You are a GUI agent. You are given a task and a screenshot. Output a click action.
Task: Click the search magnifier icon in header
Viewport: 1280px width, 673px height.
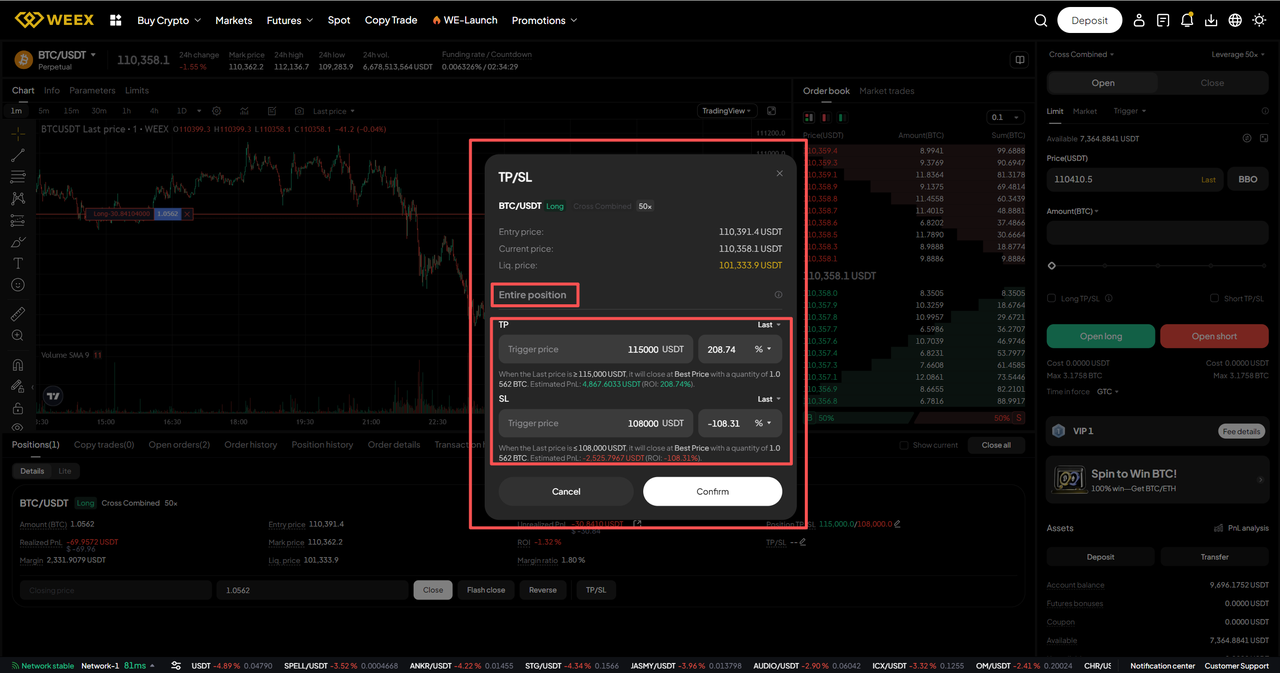point(1041,20)
